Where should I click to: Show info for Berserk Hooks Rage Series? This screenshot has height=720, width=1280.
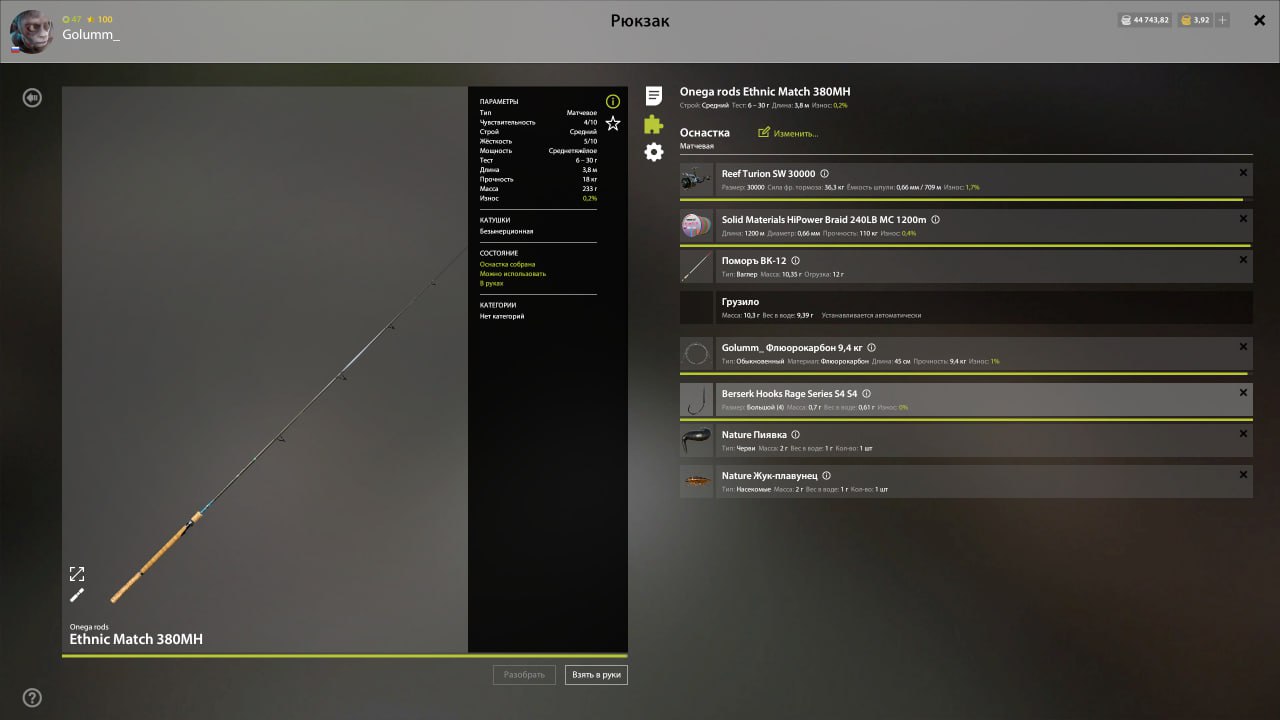click(866, 394)
